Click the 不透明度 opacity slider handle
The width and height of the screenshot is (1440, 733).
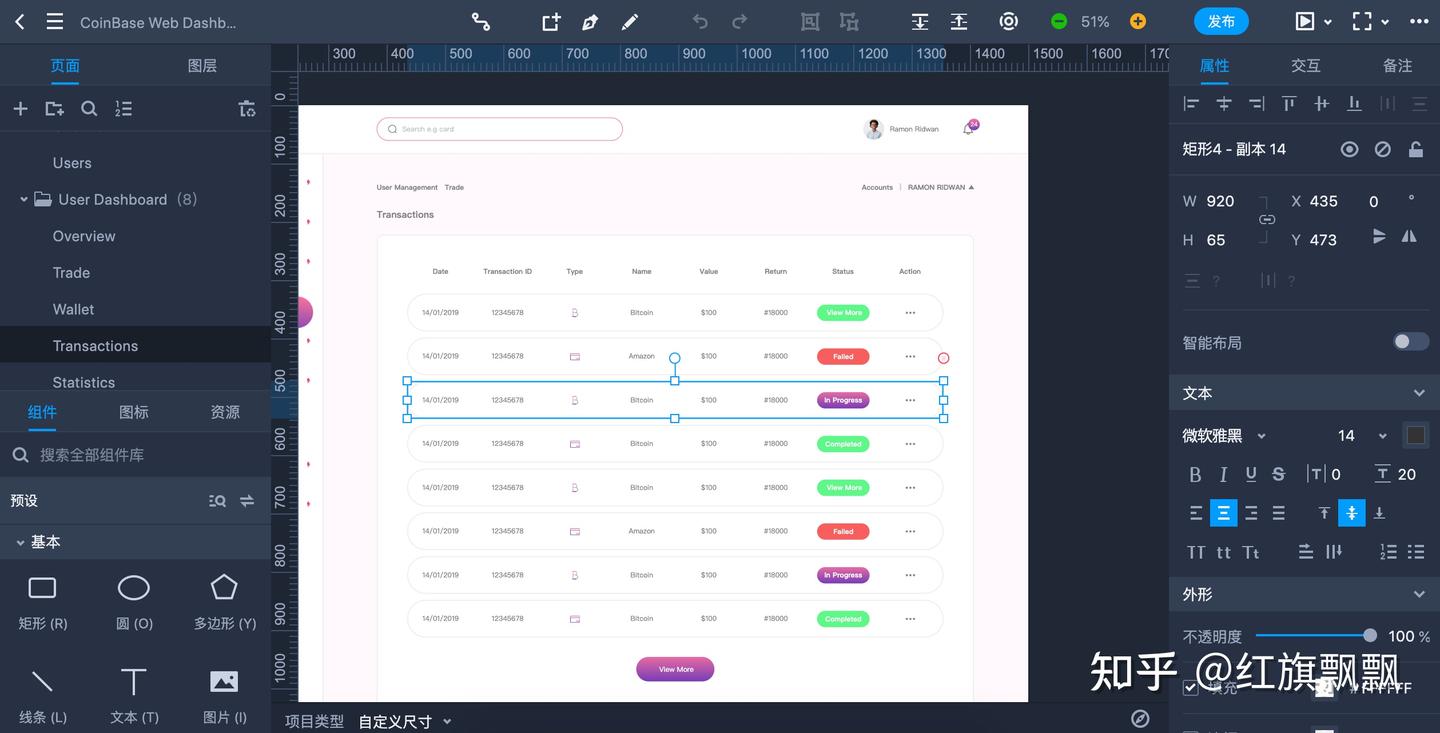click(x=1369, y=635)
